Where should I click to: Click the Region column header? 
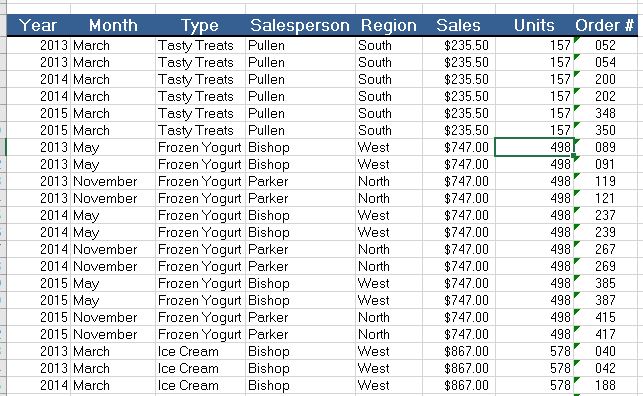click(x=389, y=25)
